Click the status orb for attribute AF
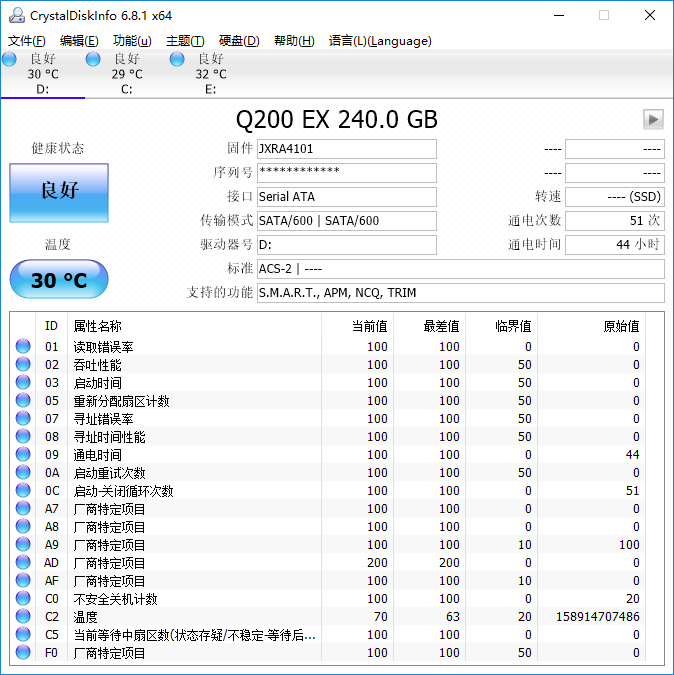 click(x=23, y=580)
